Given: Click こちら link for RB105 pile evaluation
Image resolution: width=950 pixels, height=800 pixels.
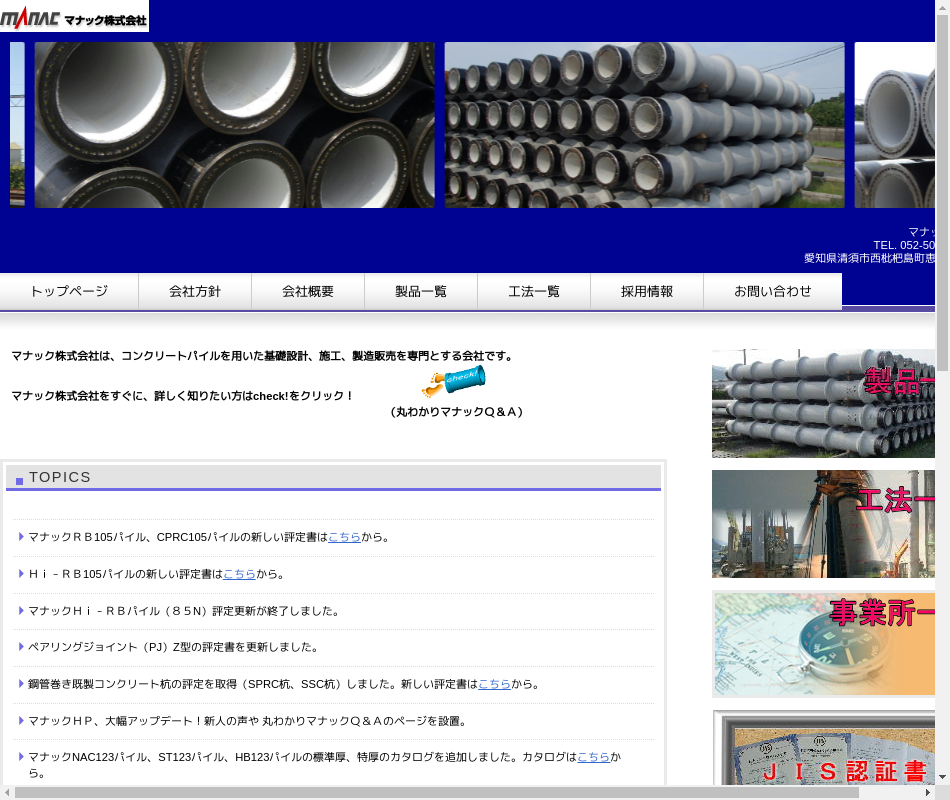Looking at the screenshot, I should (x=344, y=537).
